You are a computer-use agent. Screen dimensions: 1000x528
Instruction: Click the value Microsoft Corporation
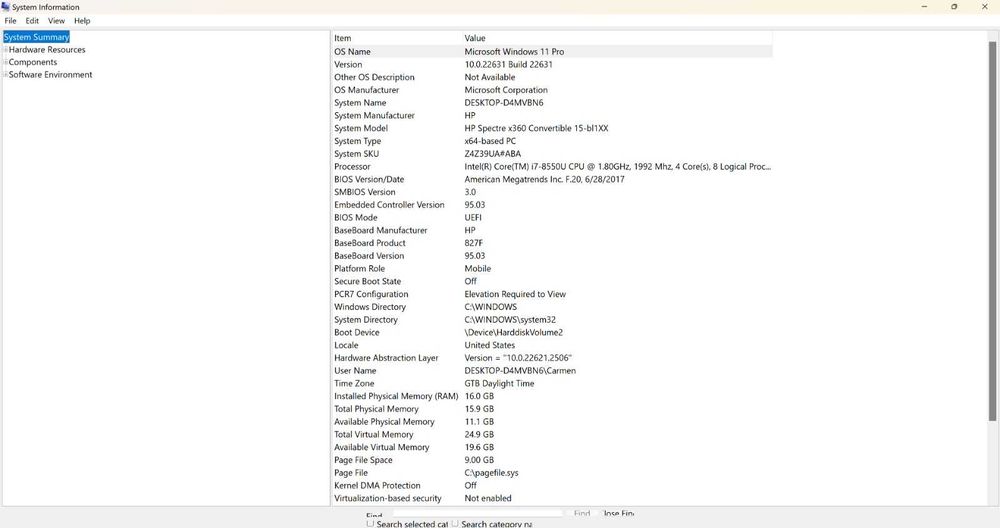point(506,90)
